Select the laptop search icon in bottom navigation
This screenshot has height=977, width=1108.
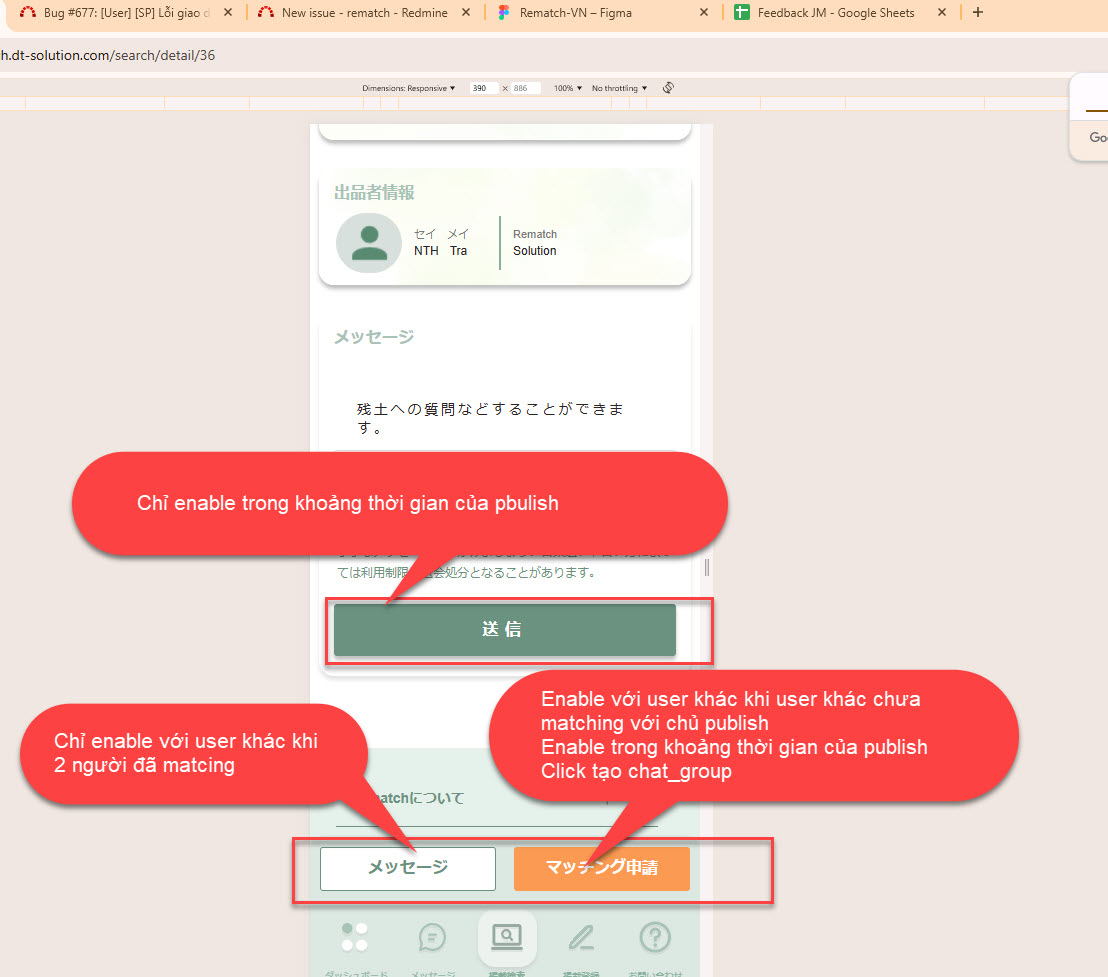tap(507, 937)
